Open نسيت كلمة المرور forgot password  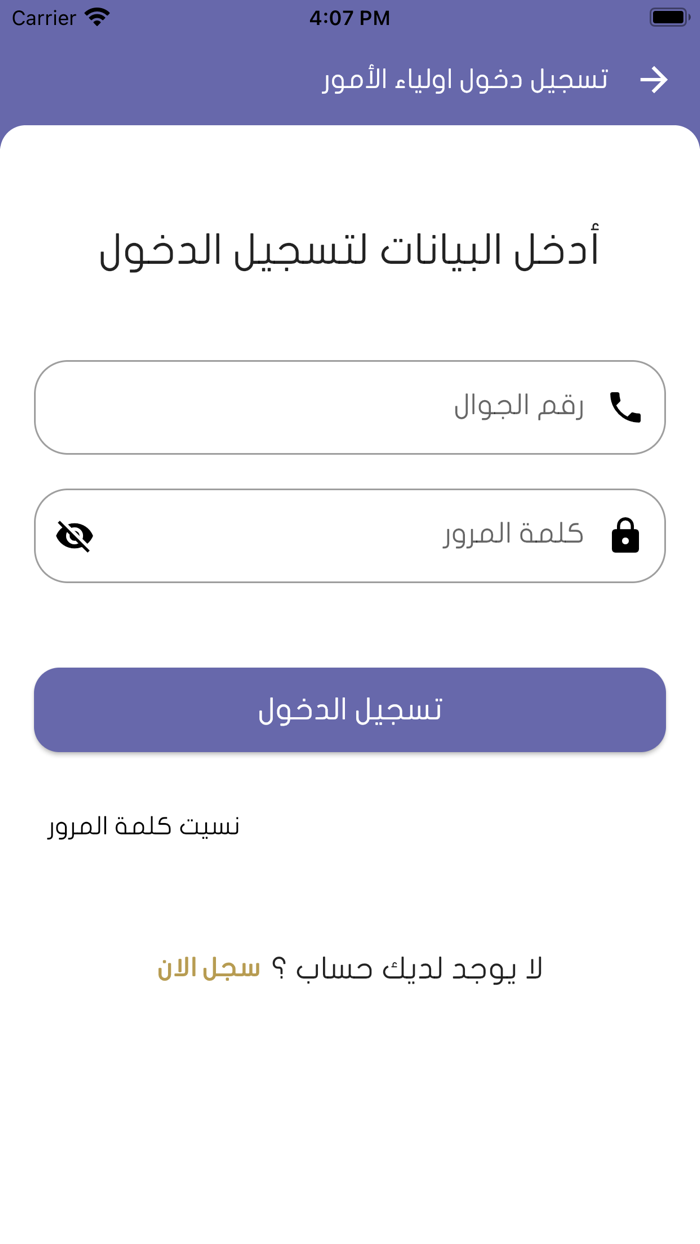(144, 825)
